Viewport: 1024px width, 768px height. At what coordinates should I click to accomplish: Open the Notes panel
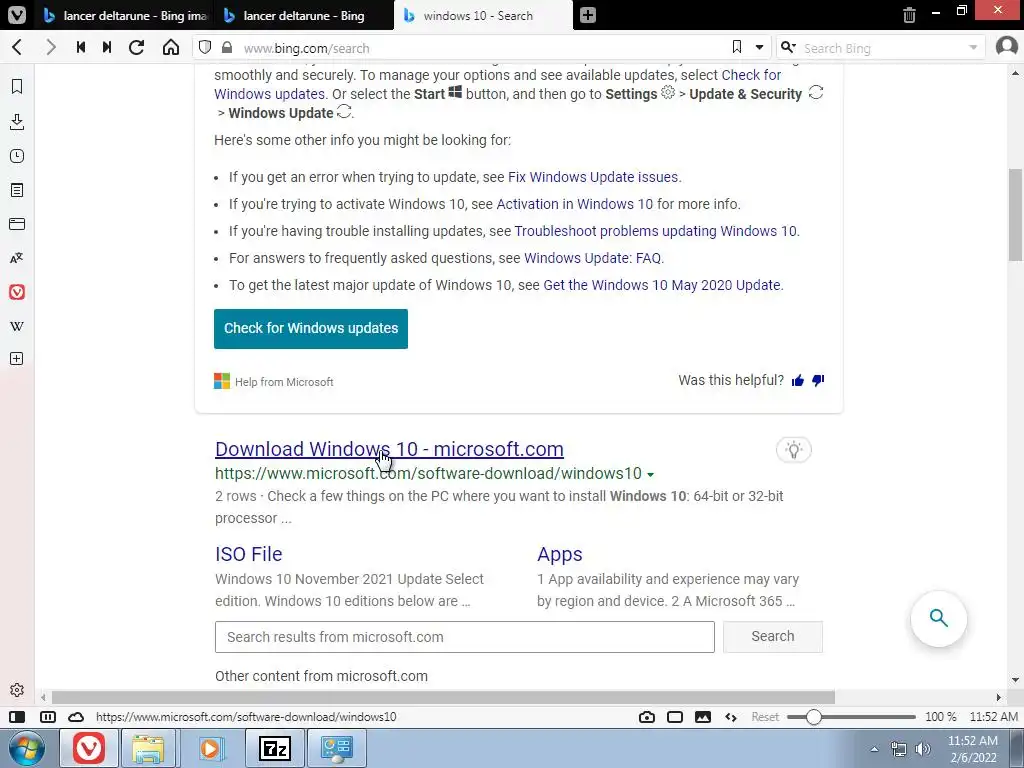coord(17,190)
